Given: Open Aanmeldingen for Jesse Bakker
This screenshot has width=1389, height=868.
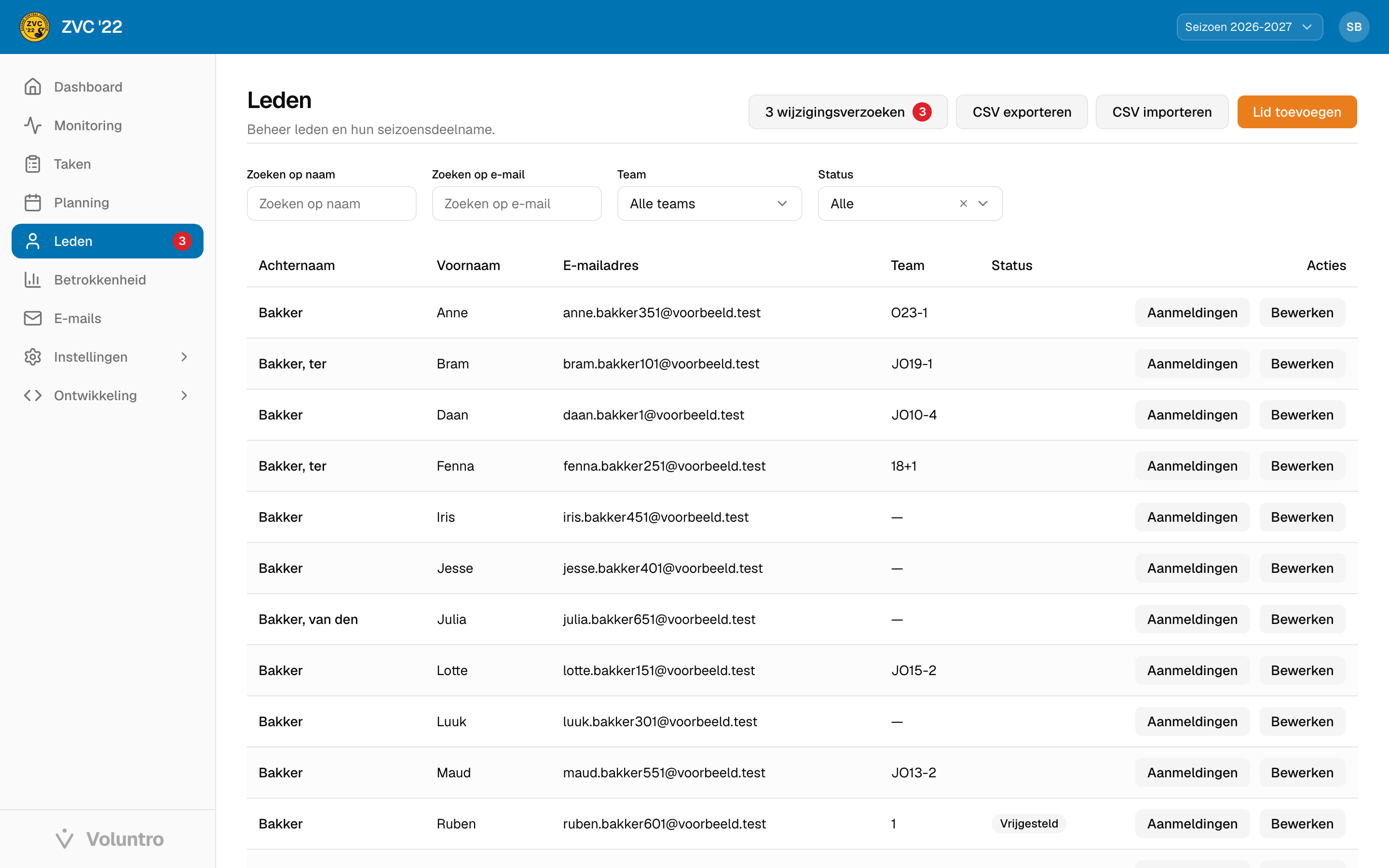Looking at the screenshot, I should coord(1192,568).
